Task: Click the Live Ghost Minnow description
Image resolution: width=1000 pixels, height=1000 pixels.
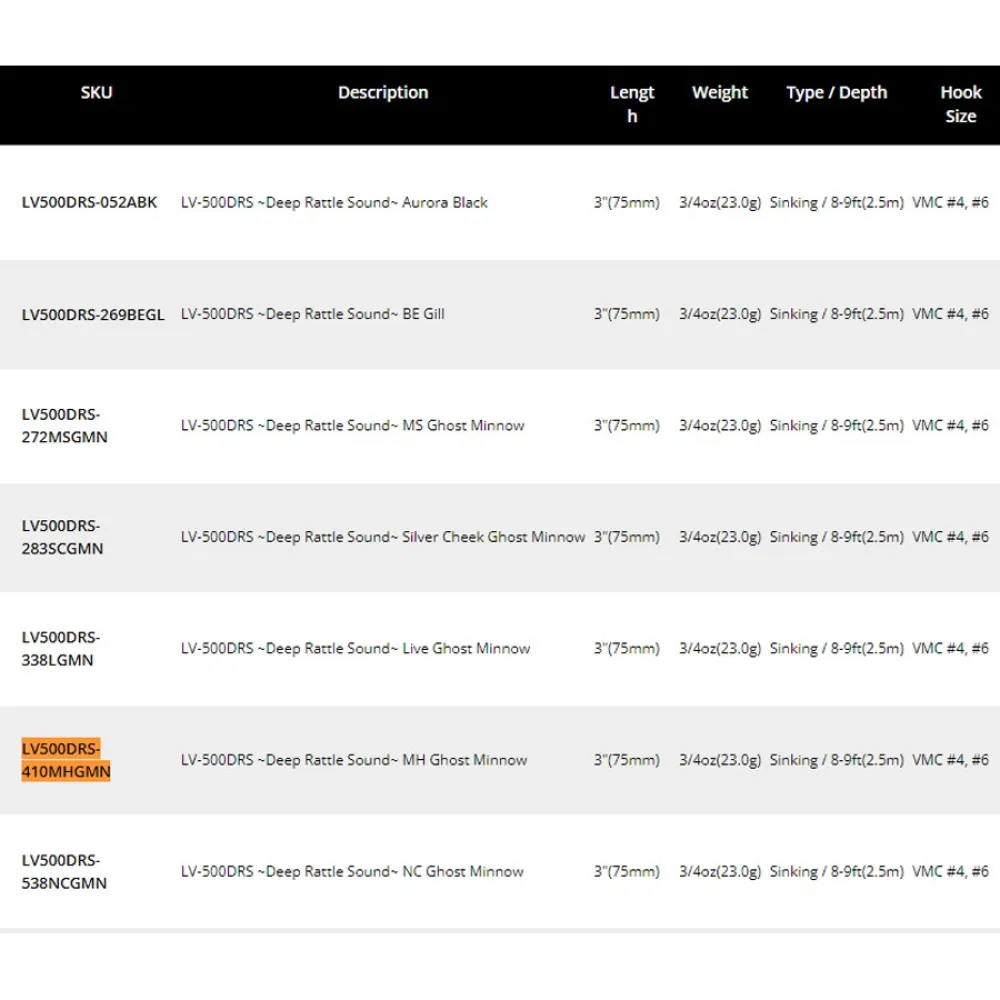Action: [355, 649]
